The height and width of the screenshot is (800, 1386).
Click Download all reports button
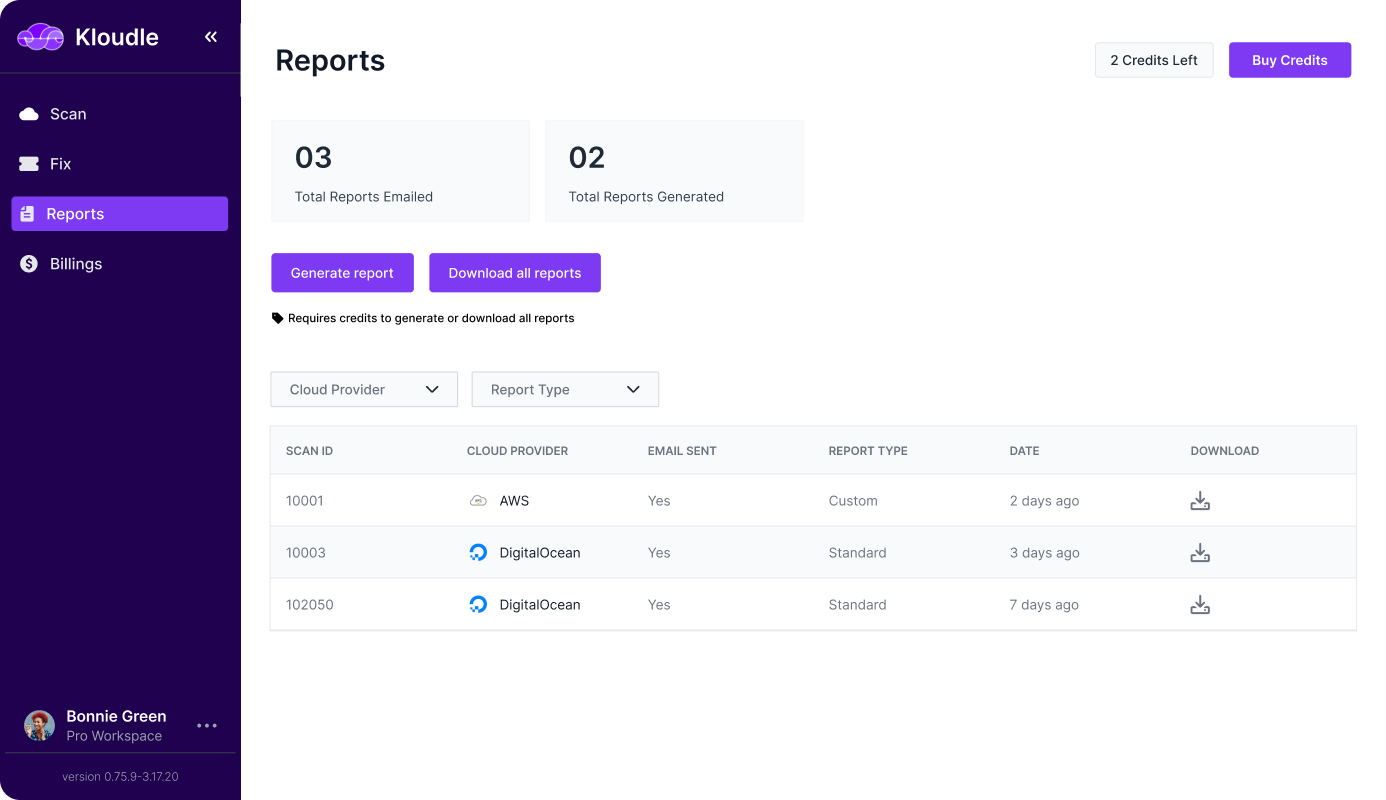point(515,273)
